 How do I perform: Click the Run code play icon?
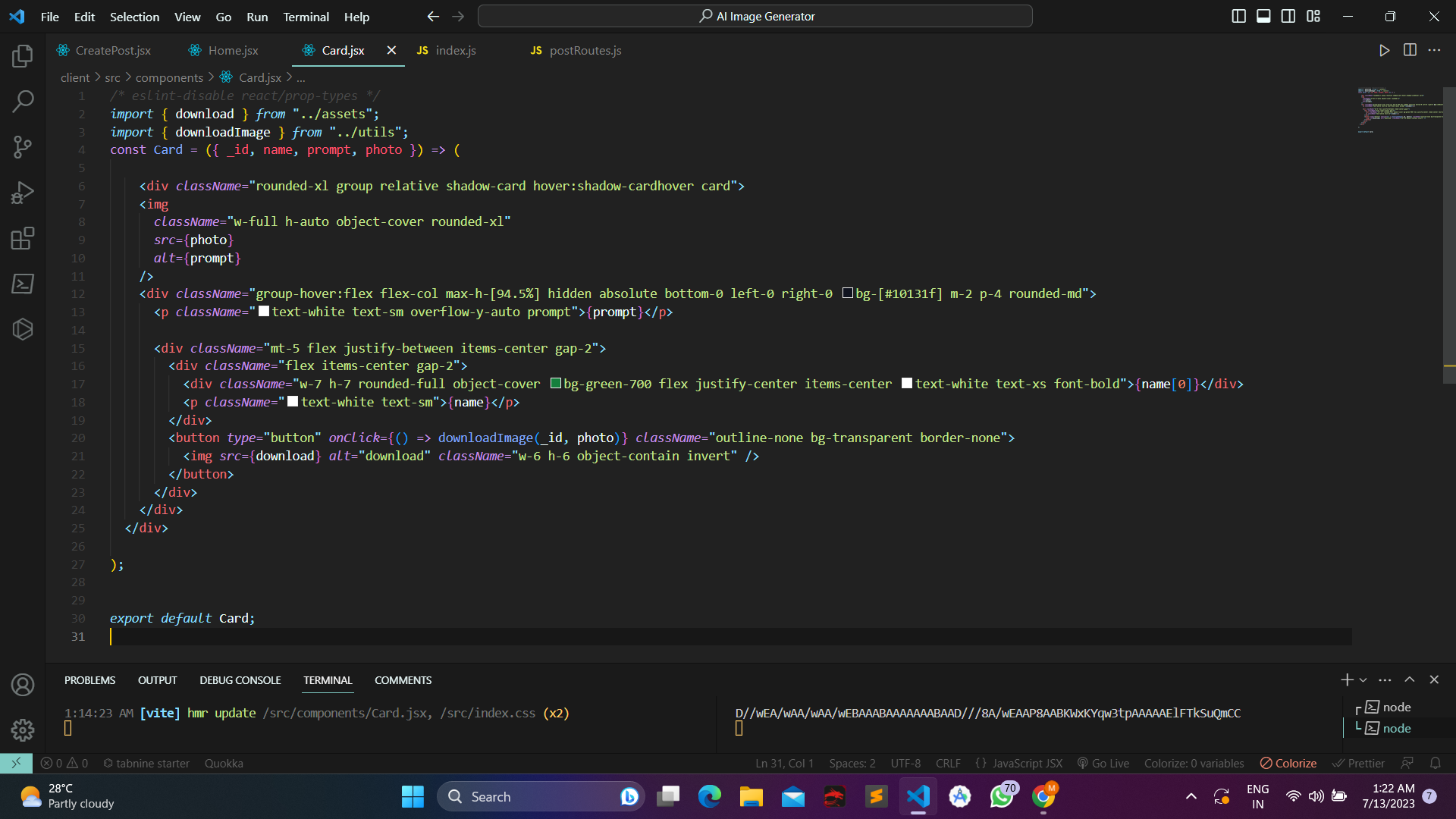1384,50
